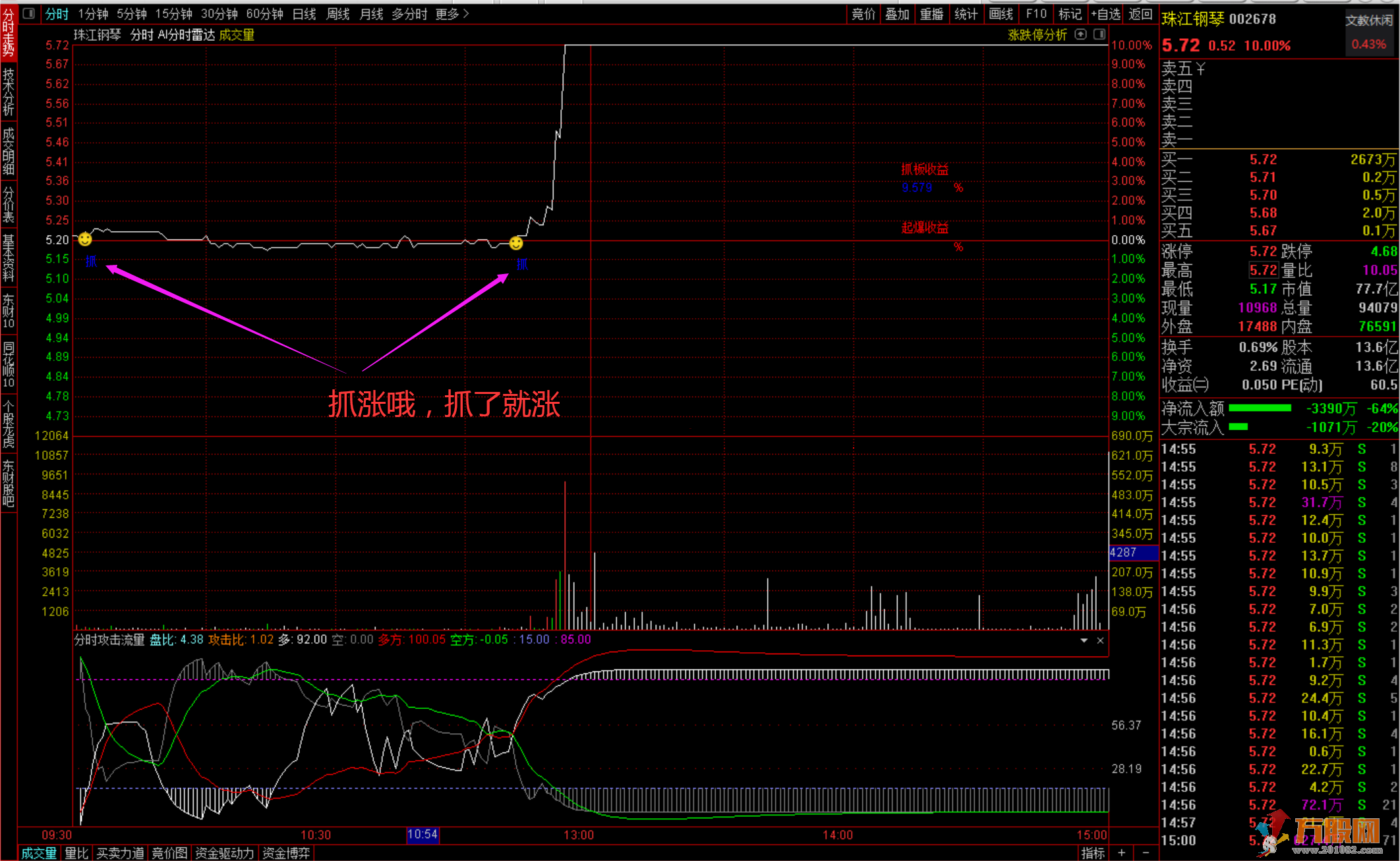Expand the 更多 periods menu
Viewport: 1400px width, 861px height.
452,14
